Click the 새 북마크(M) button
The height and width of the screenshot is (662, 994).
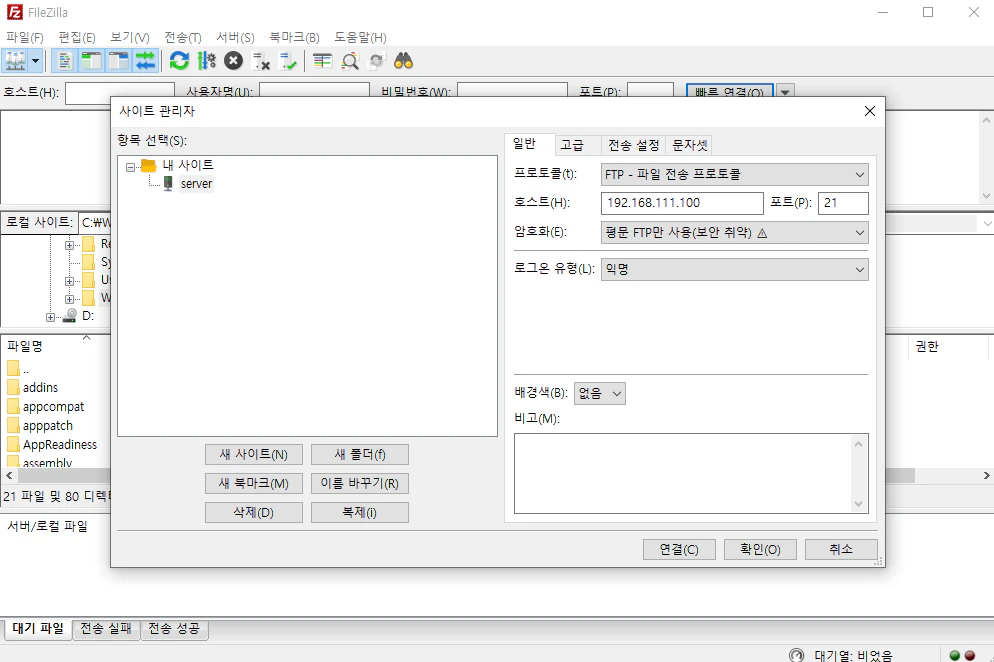pyautogui.click(x=254, y=483)
